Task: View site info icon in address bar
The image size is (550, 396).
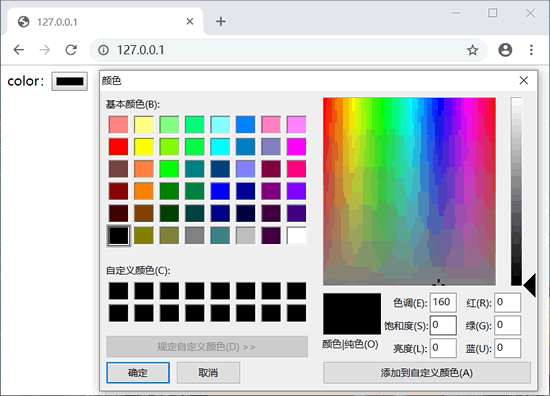Action: pyautogui.click(x=103, y=50)
